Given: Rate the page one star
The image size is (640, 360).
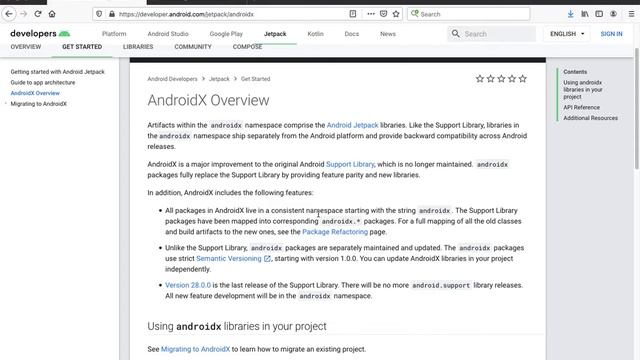Looking at the screenshot, I should (x=480, y=79).
